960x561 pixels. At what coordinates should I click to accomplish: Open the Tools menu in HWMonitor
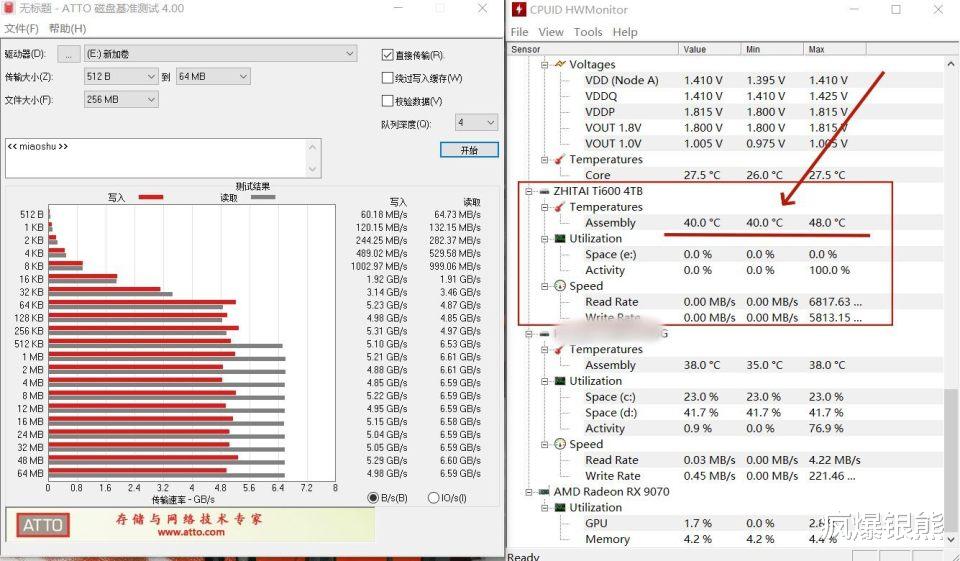coord(588,32)
